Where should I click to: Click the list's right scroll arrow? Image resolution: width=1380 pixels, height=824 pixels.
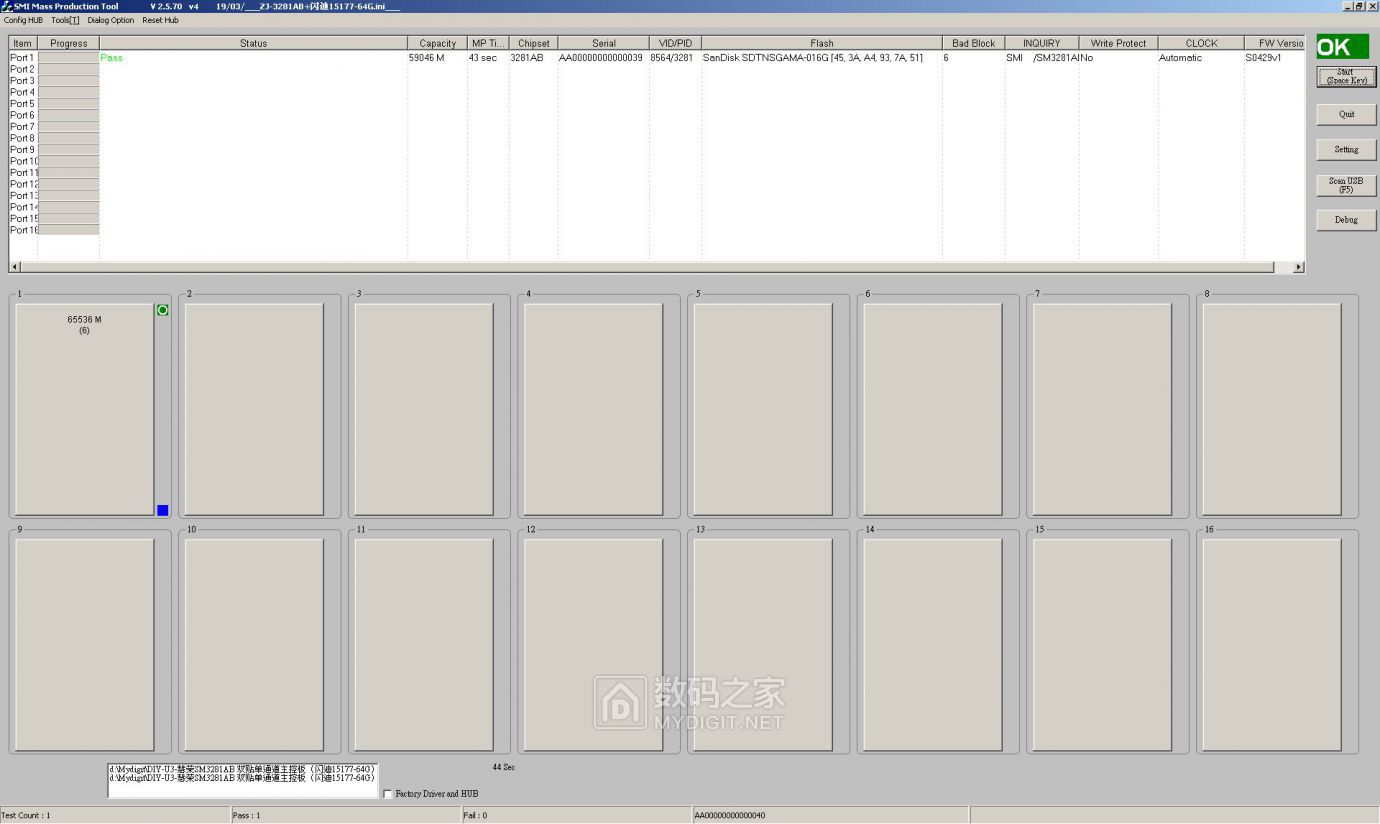pyautogui.click(x=1298, y=267)
